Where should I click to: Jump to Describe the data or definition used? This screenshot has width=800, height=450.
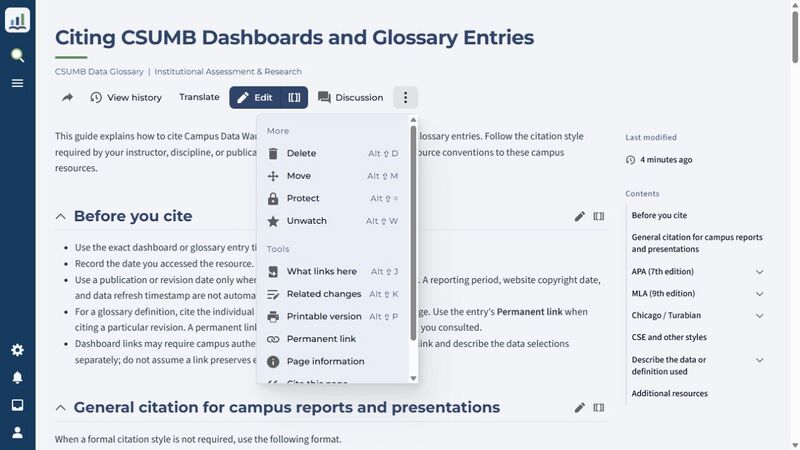click(669, 365)
